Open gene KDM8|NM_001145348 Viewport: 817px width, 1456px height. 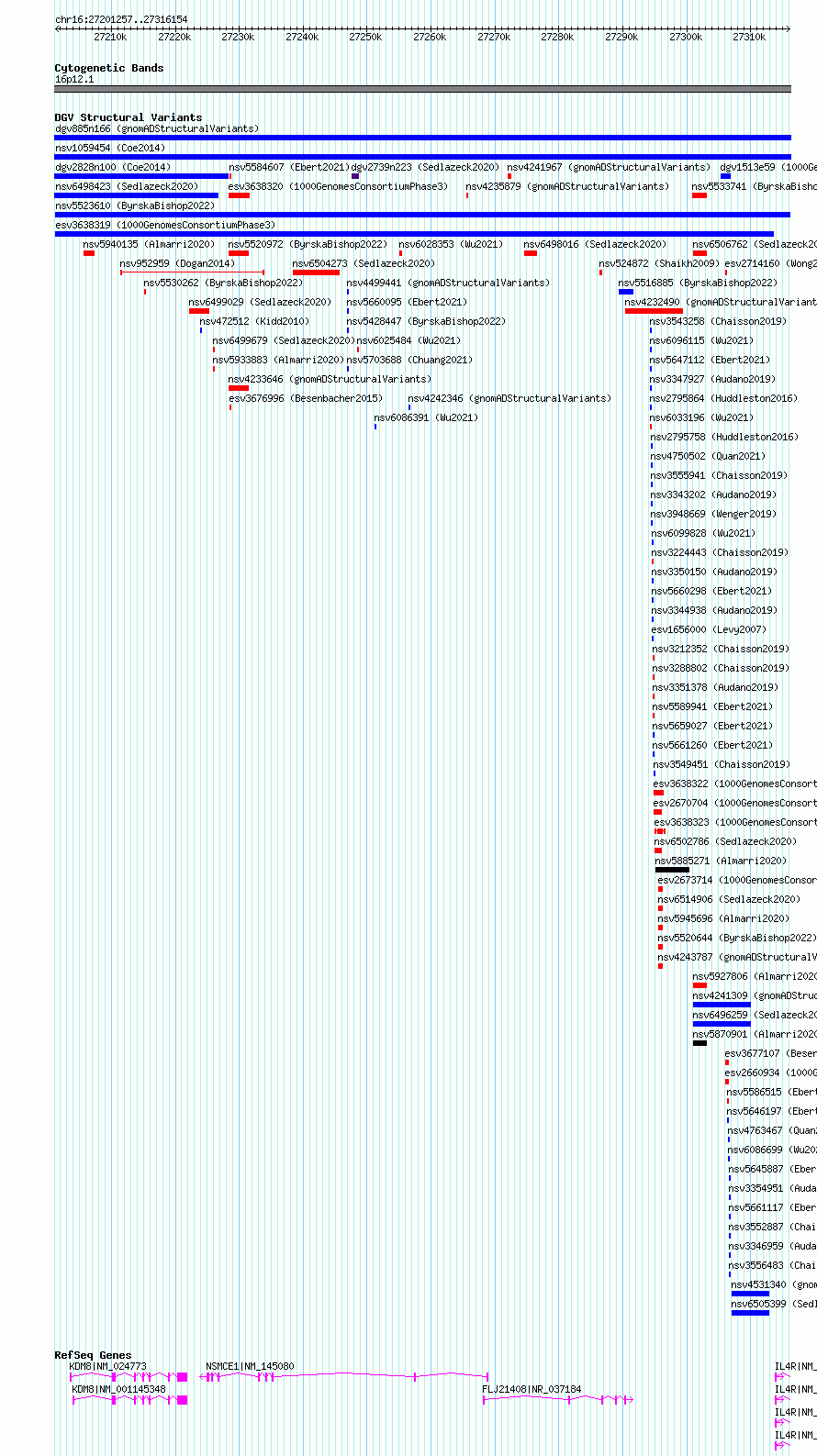[x=119, y=1389]
